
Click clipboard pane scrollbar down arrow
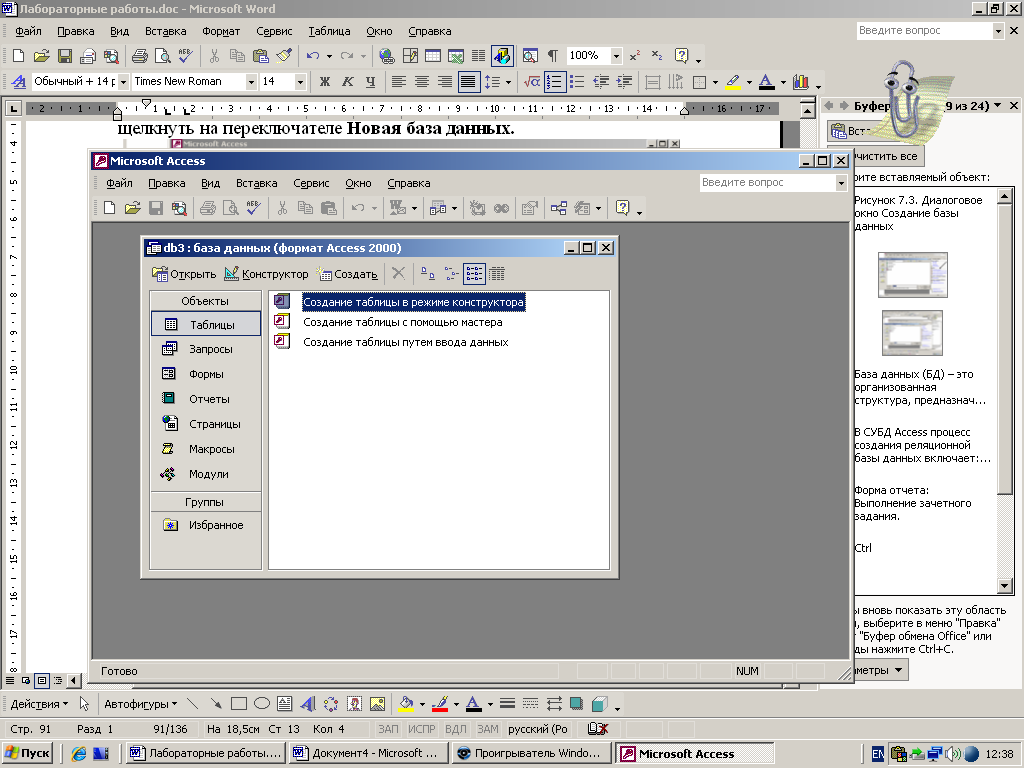1006,586
